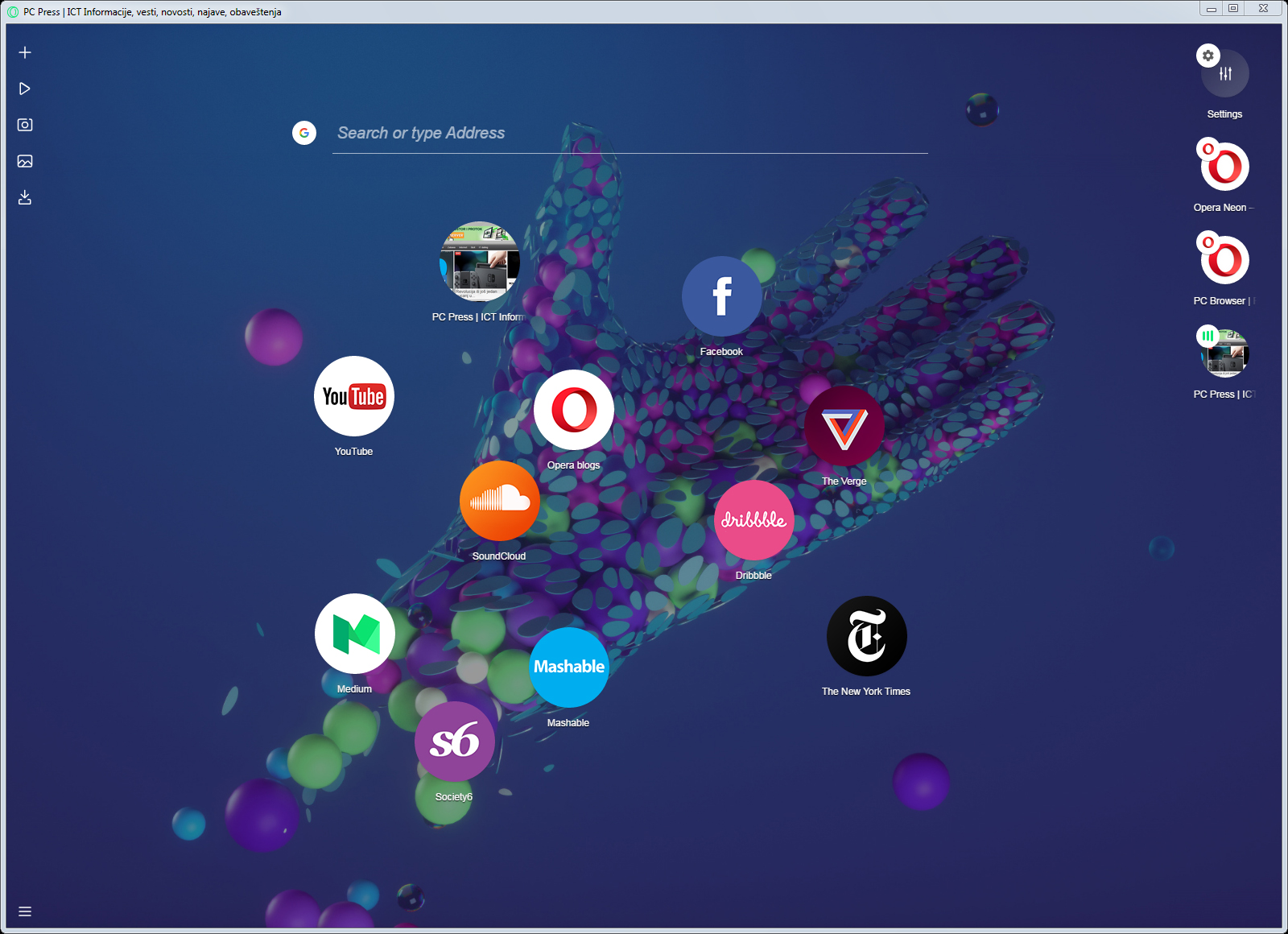Click the SoundCloud label text

499,556
